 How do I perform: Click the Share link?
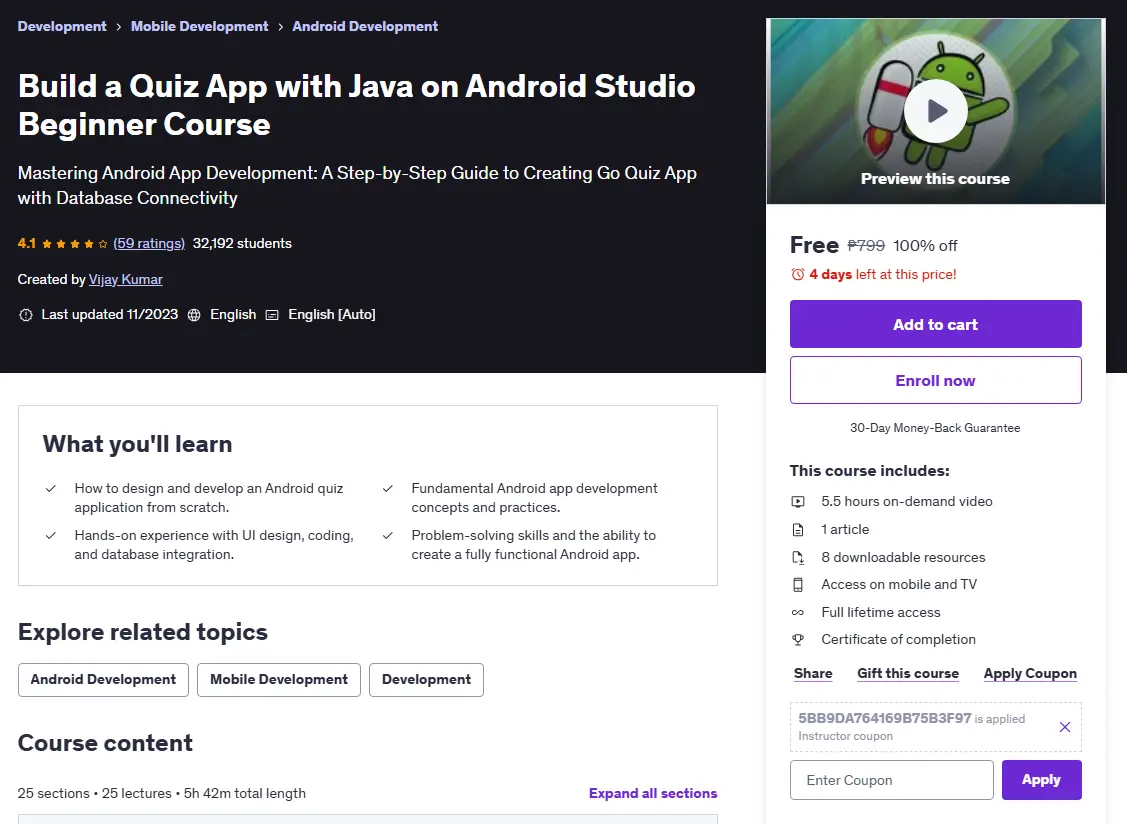point(813,674)
